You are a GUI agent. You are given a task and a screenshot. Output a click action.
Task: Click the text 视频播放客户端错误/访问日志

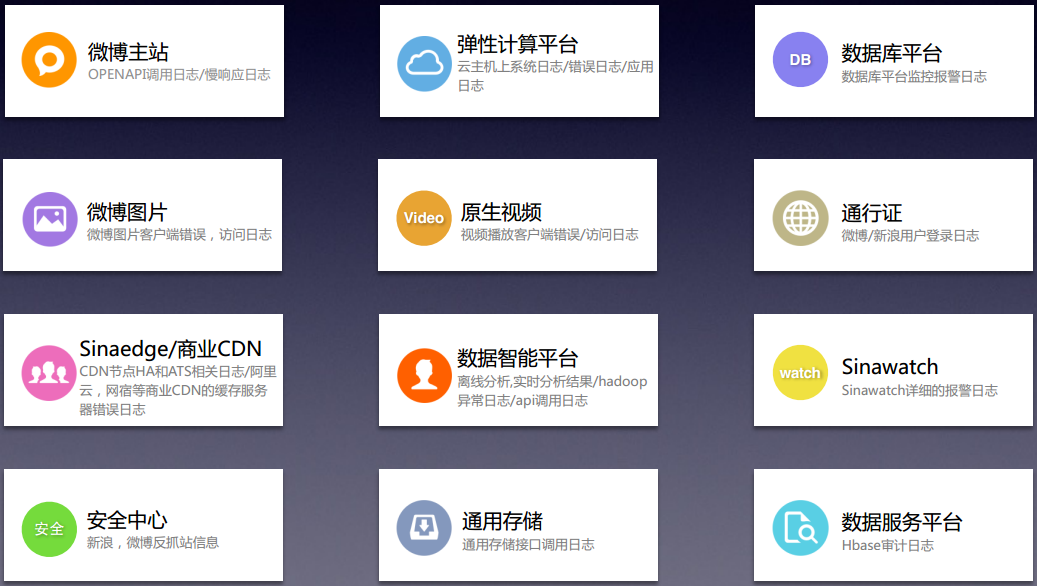(550, 235)
